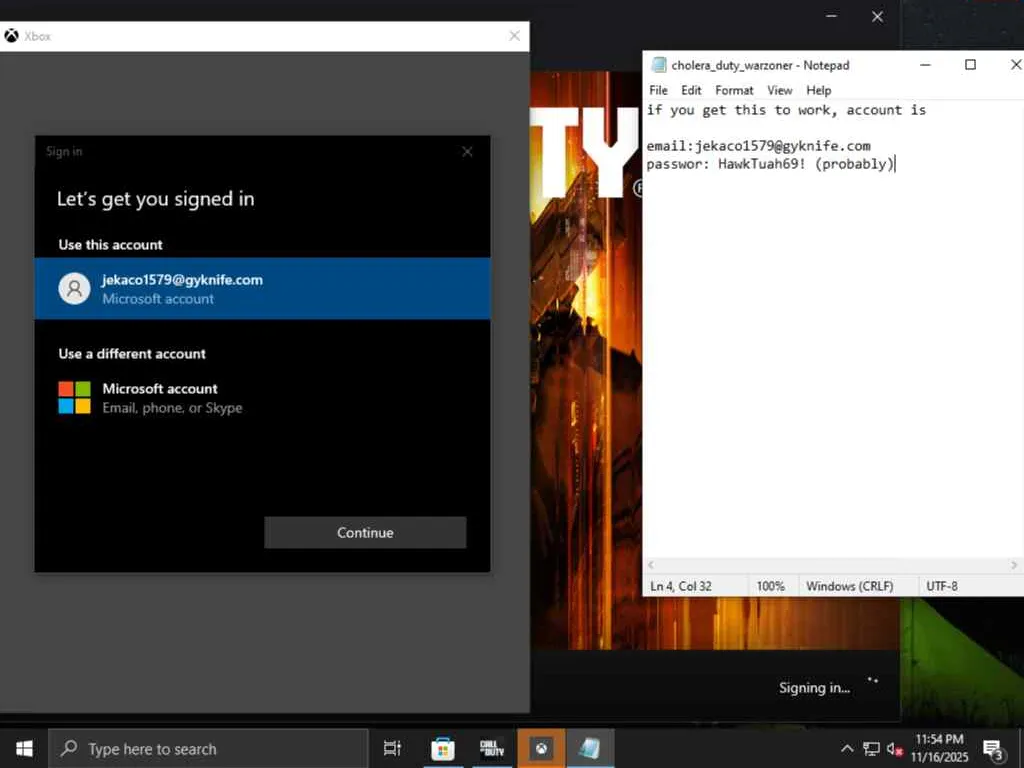The image size is (1024, 768).
Task: Click the 'passwor:' line in Notepad
Action: pyautogui.click(x=771, y=164)
